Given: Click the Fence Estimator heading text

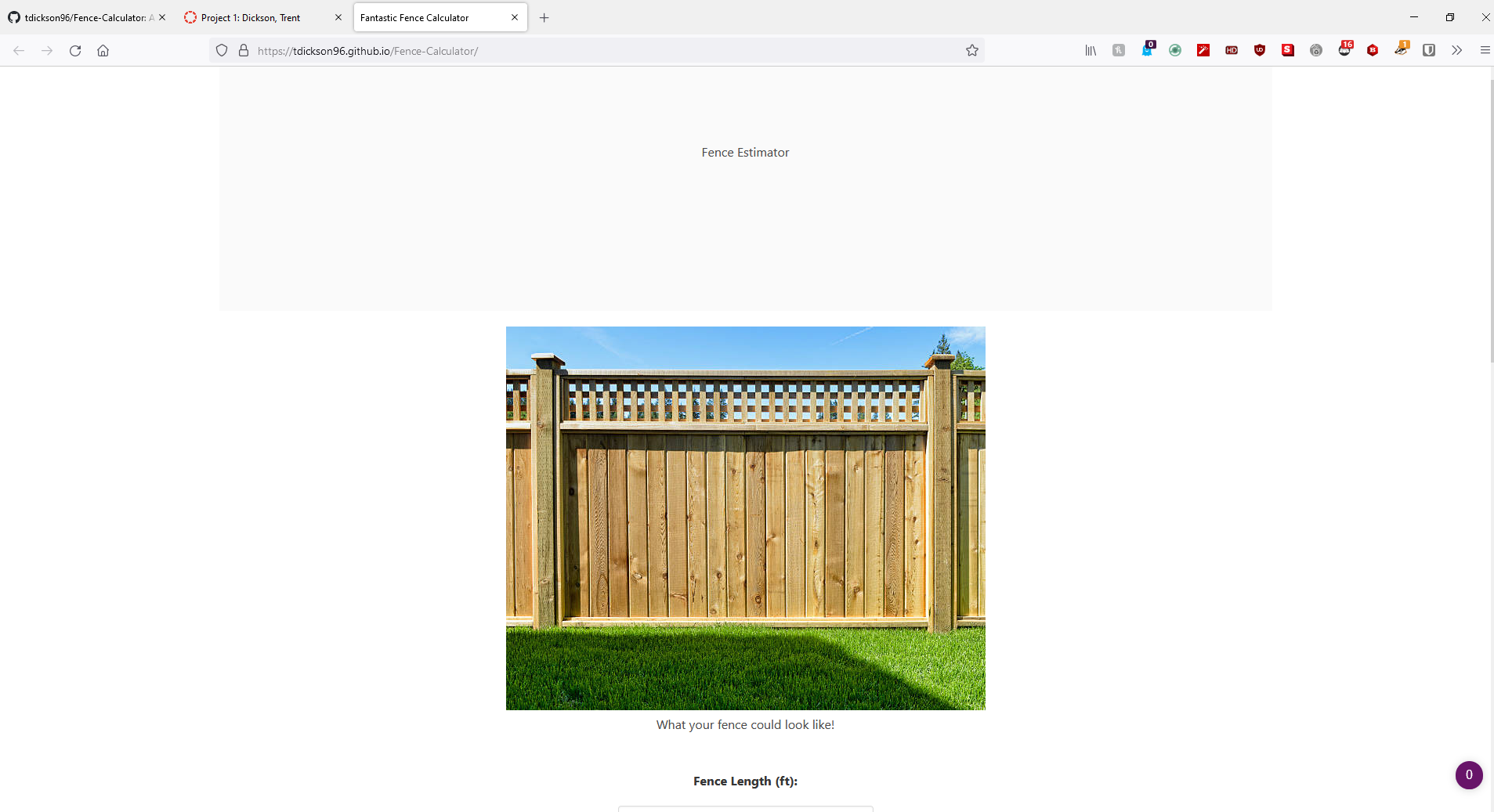Looking at the screenshot, I should pos(745,153).
